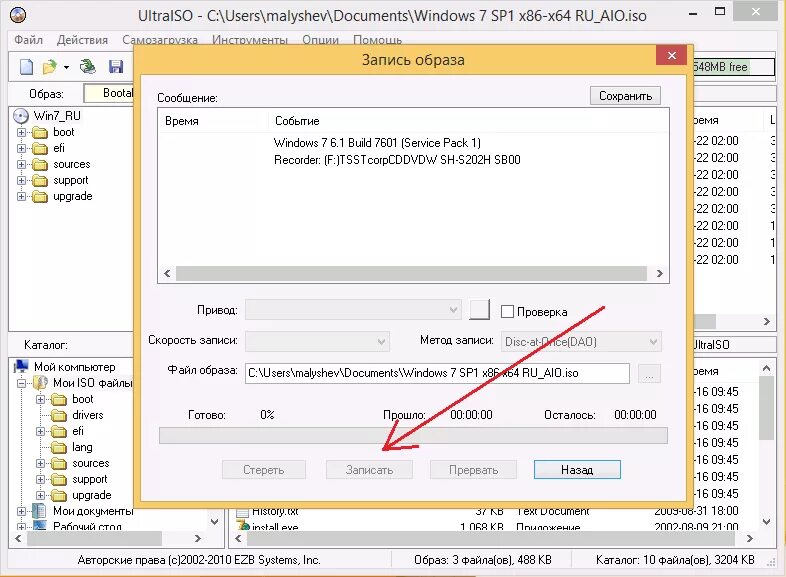Select efi folder icon under Мои ISO файлы

coord(59,432)
